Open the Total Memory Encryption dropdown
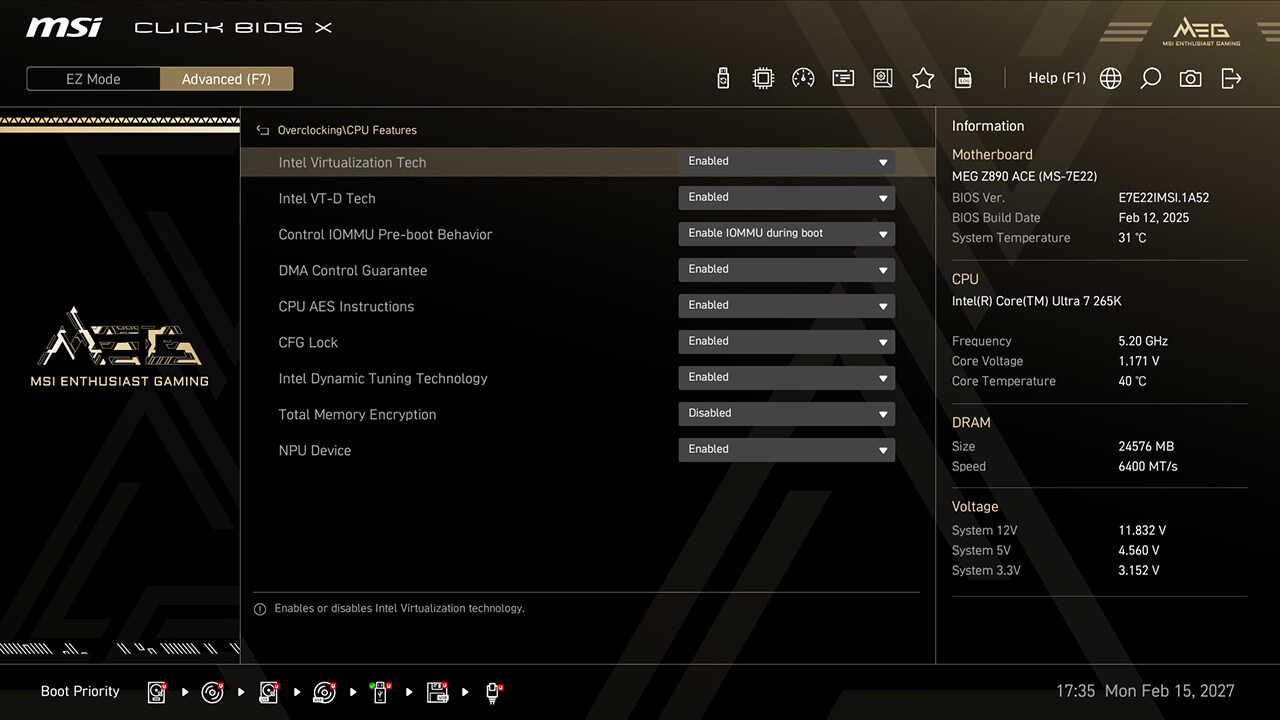 click(786, 414)
